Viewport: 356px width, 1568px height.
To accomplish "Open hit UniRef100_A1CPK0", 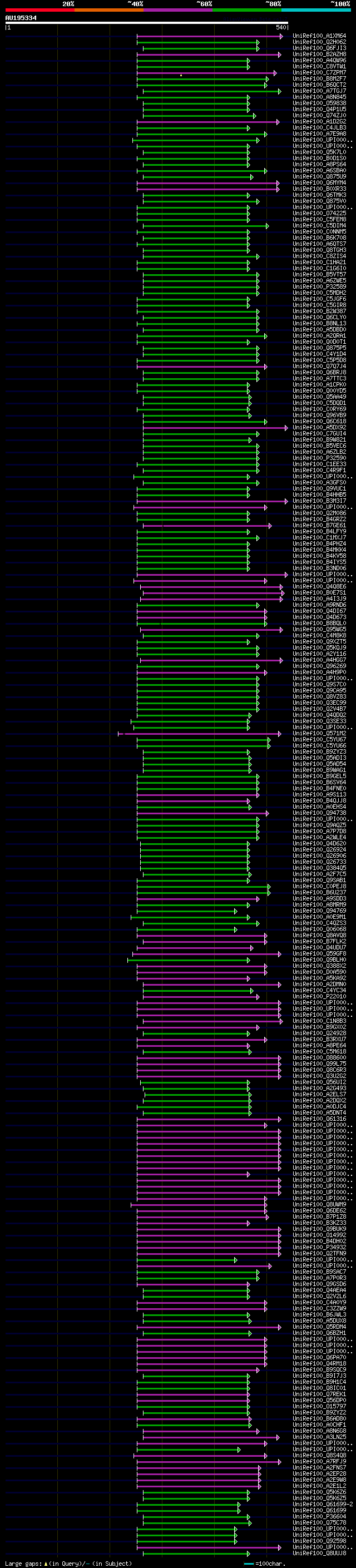I will pos(319,385).
